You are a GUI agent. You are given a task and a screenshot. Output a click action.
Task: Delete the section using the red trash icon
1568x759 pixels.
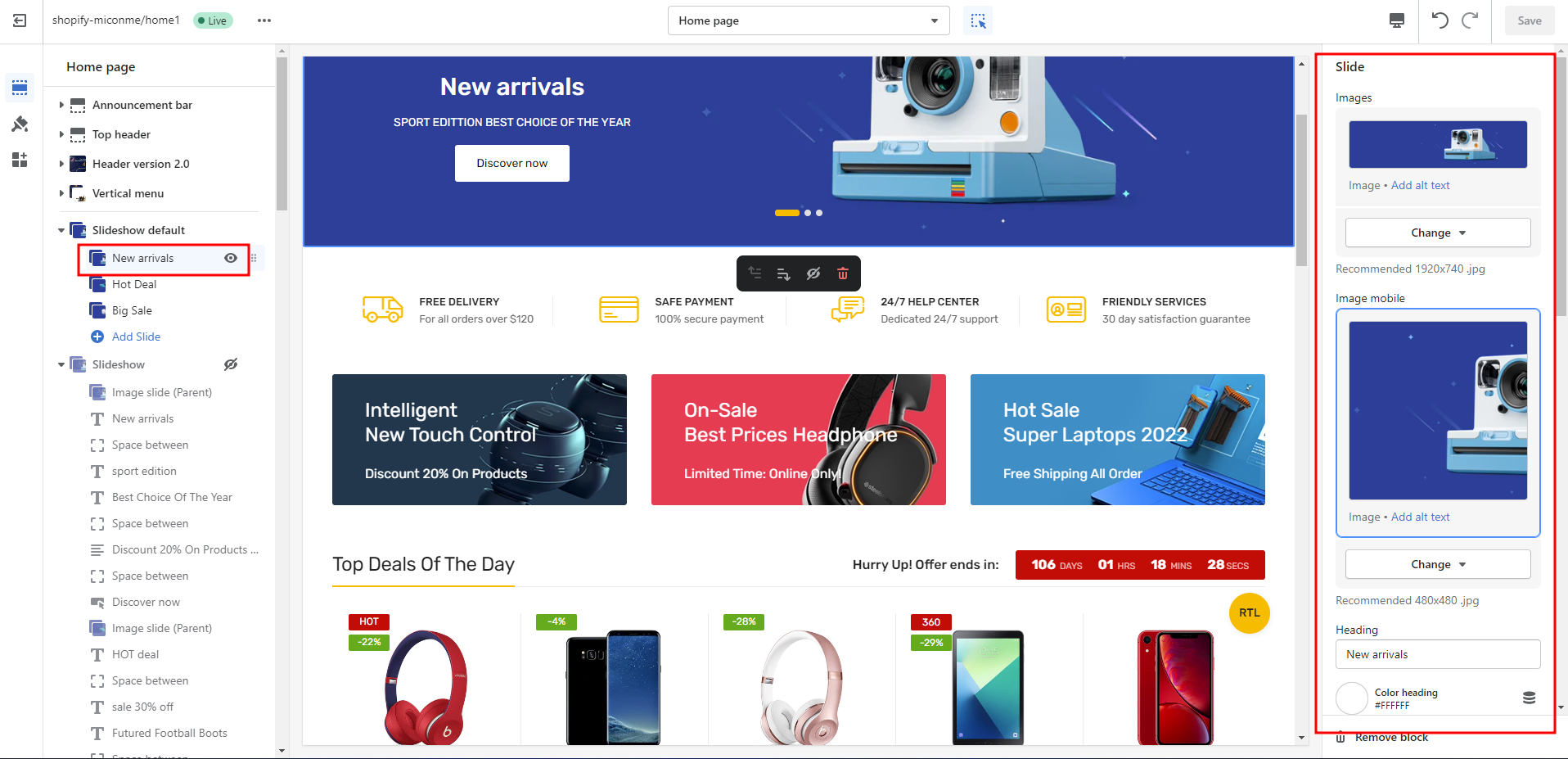pos(843,273)
